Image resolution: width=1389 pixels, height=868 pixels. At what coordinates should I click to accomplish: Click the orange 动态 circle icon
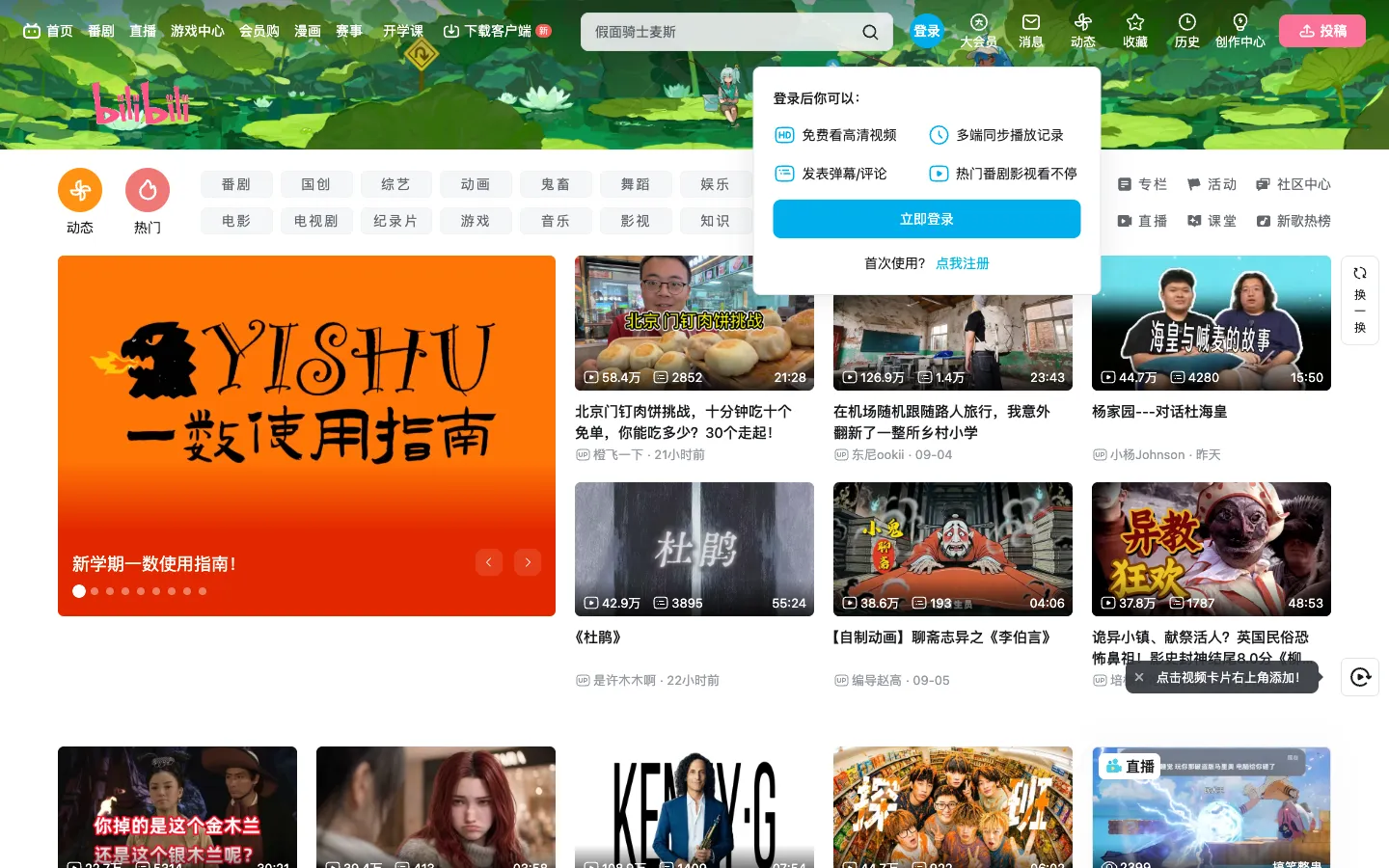coord(80,190)
